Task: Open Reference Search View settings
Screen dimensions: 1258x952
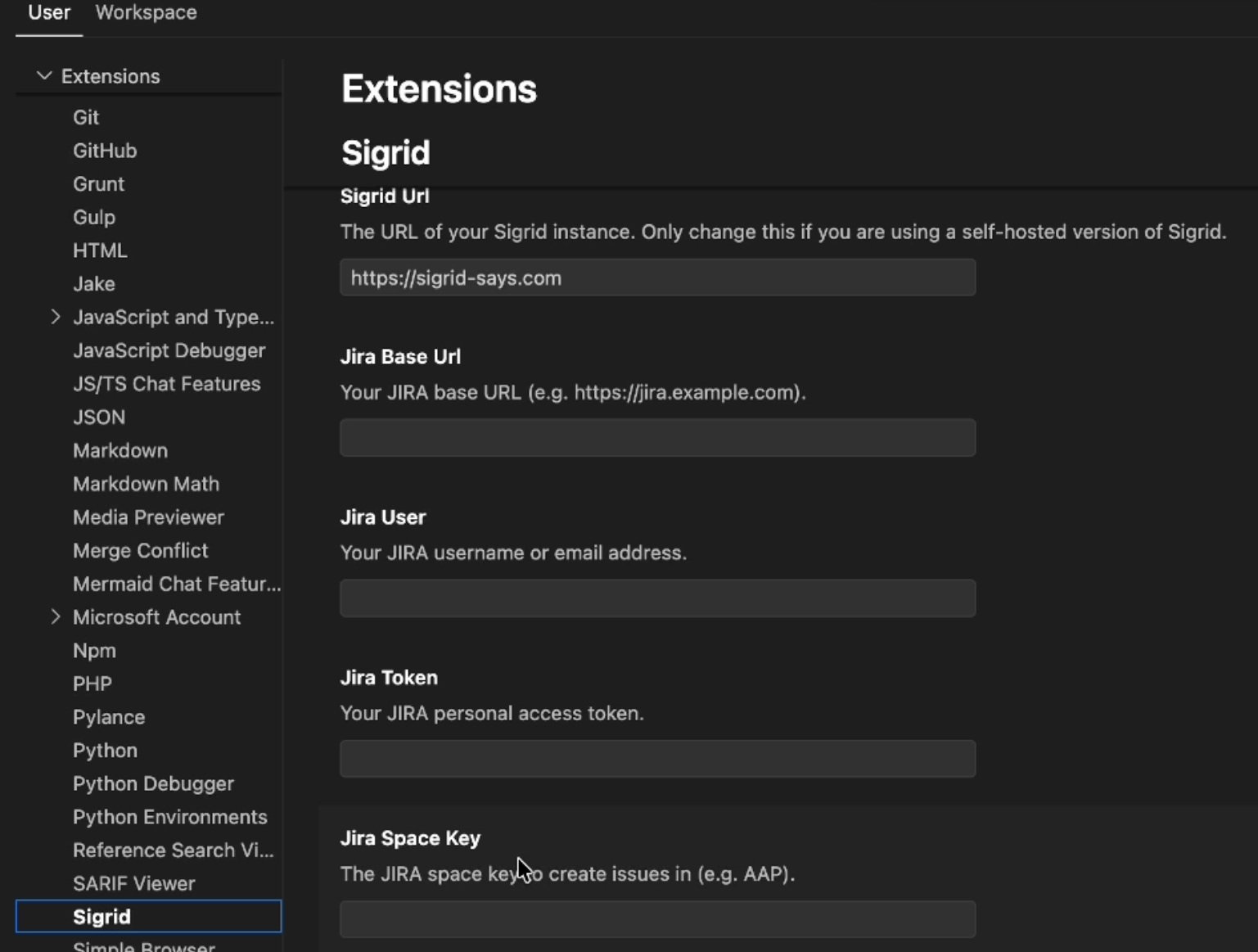Action: tap(174, 850)
